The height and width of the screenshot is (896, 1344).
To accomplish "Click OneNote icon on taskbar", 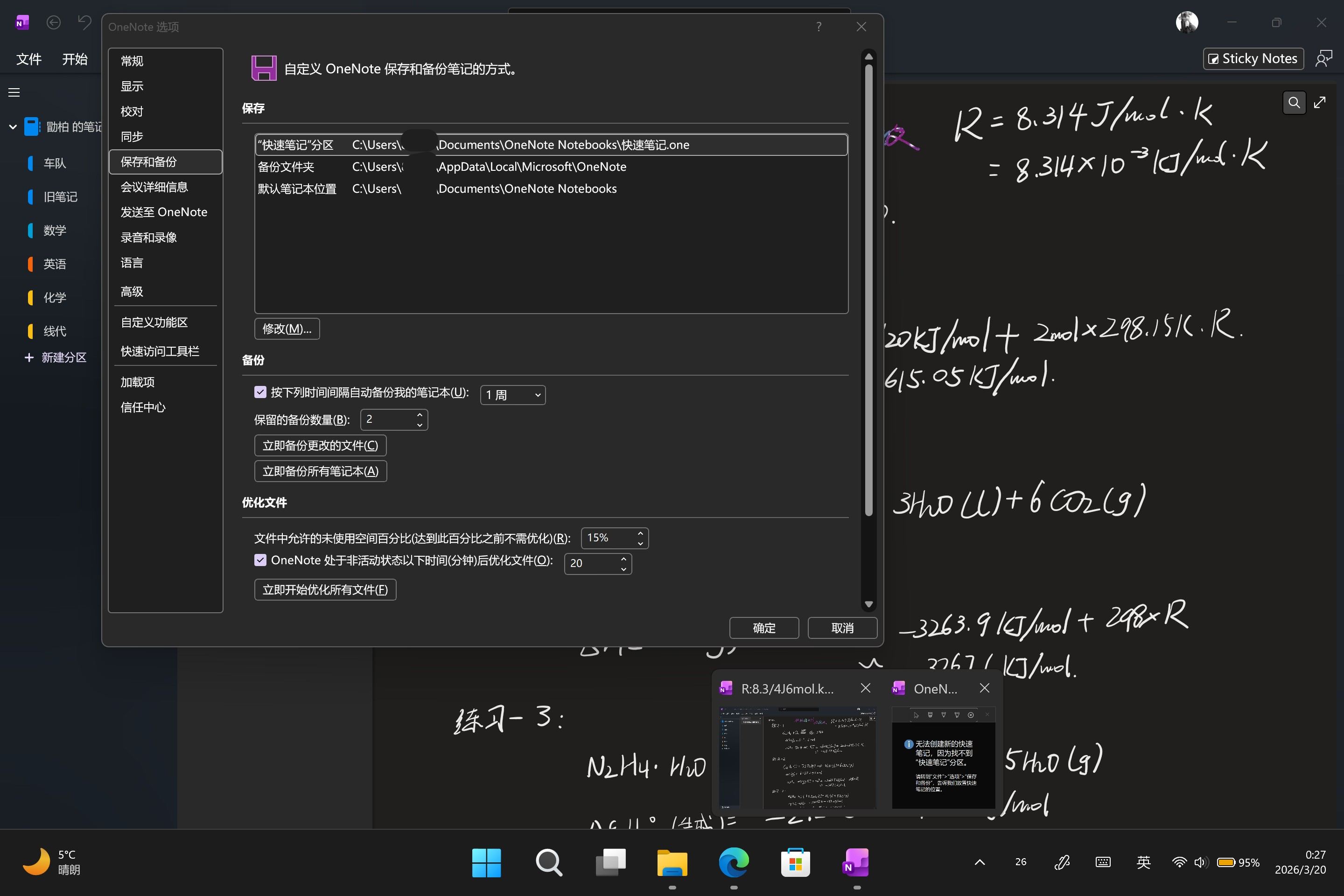I will (x=856, y=862).
